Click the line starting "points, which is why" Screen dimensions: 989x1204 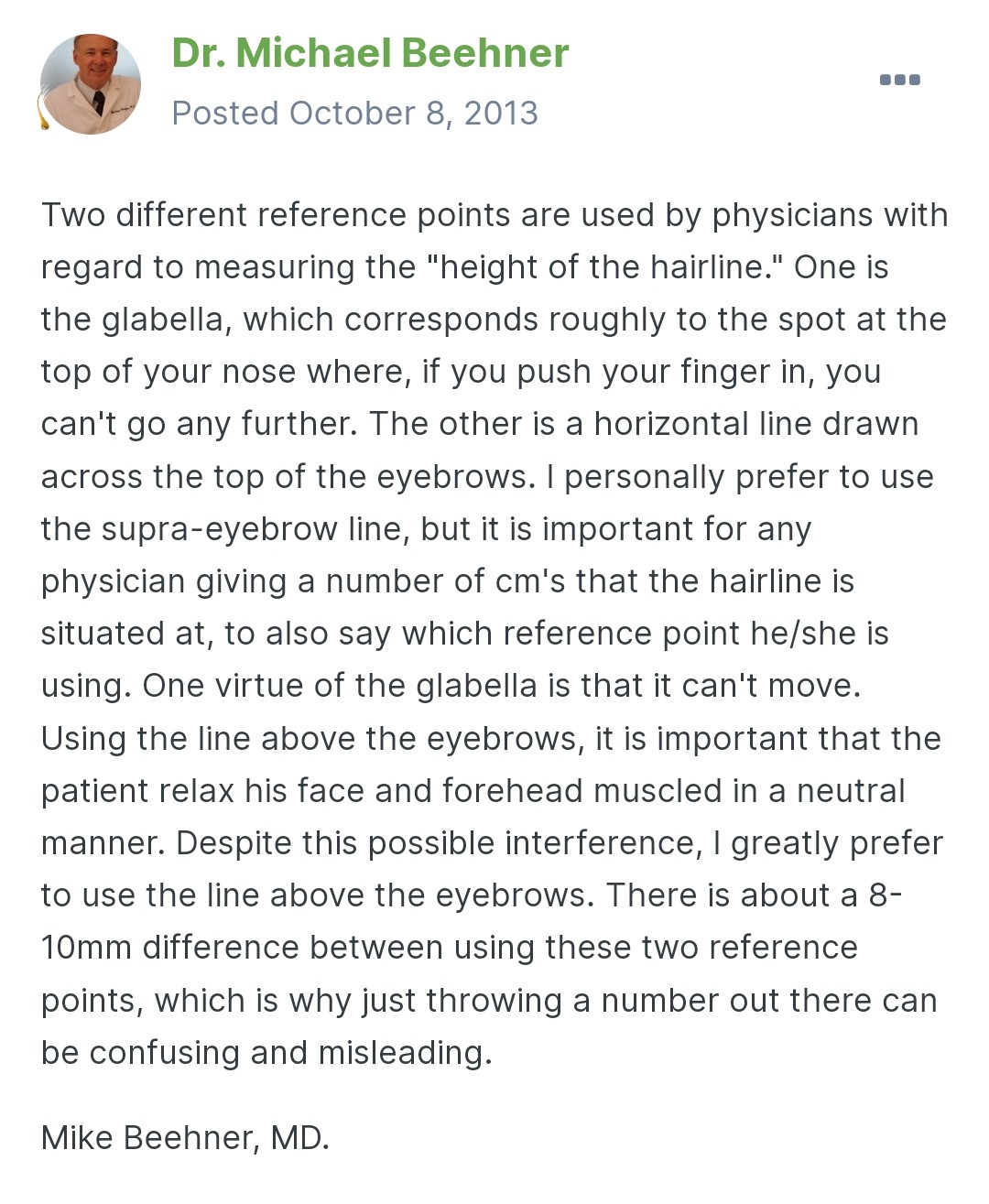(x=489, y=1001)
